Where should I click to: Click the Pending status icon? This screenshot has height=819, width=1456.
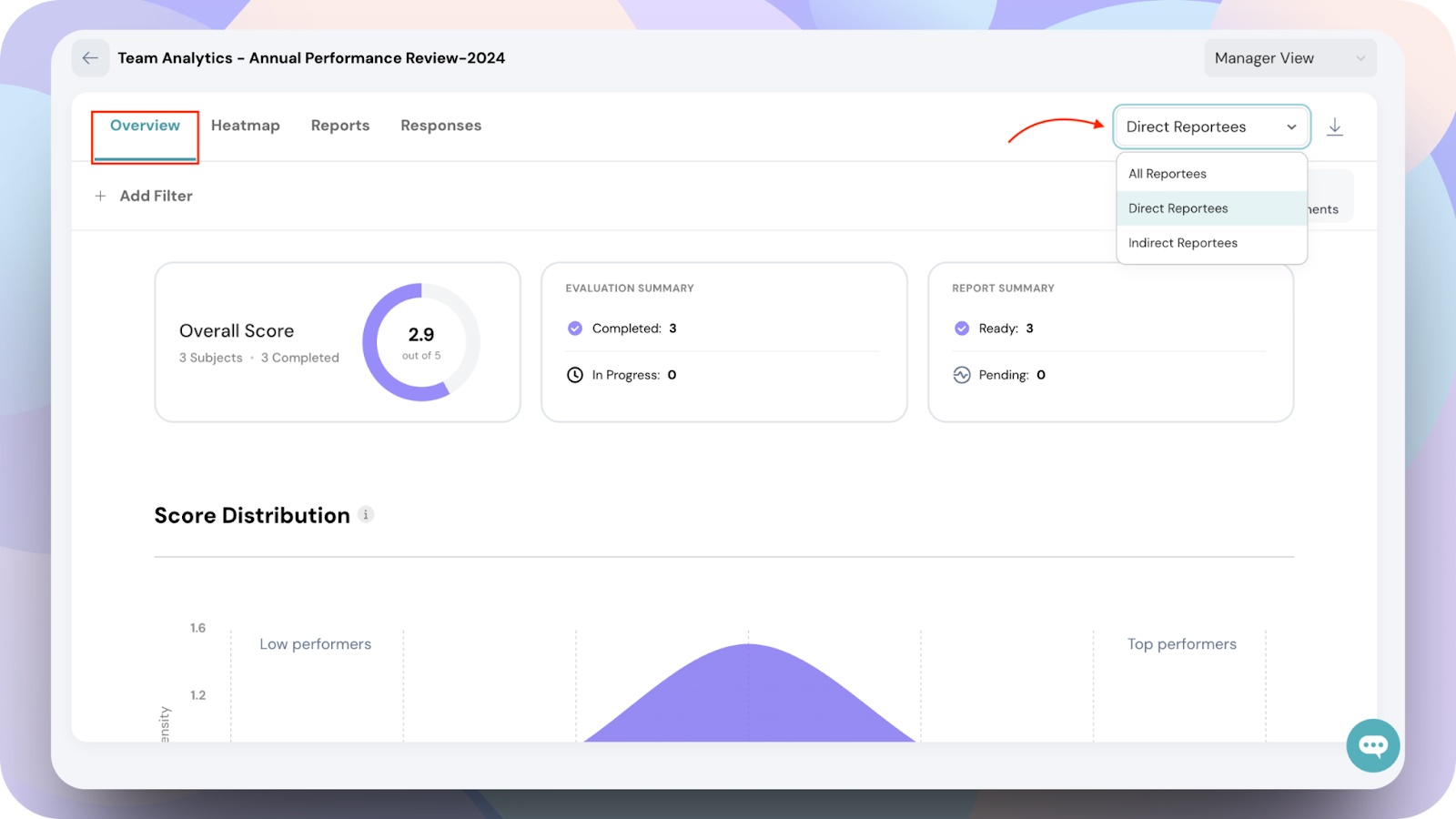tap(962, 375)
